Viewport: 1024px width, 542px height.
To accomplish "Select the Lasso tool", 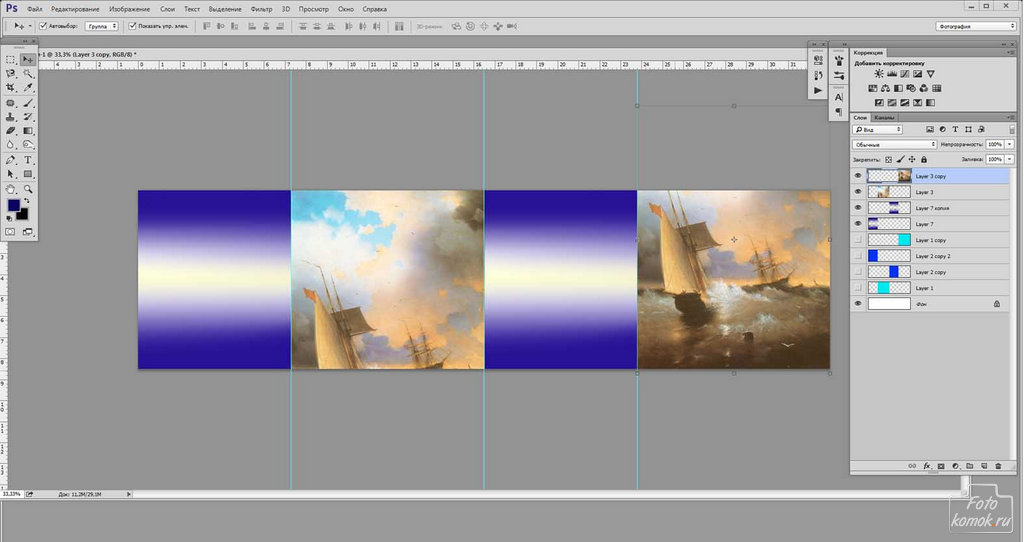I will coord(10,74).
